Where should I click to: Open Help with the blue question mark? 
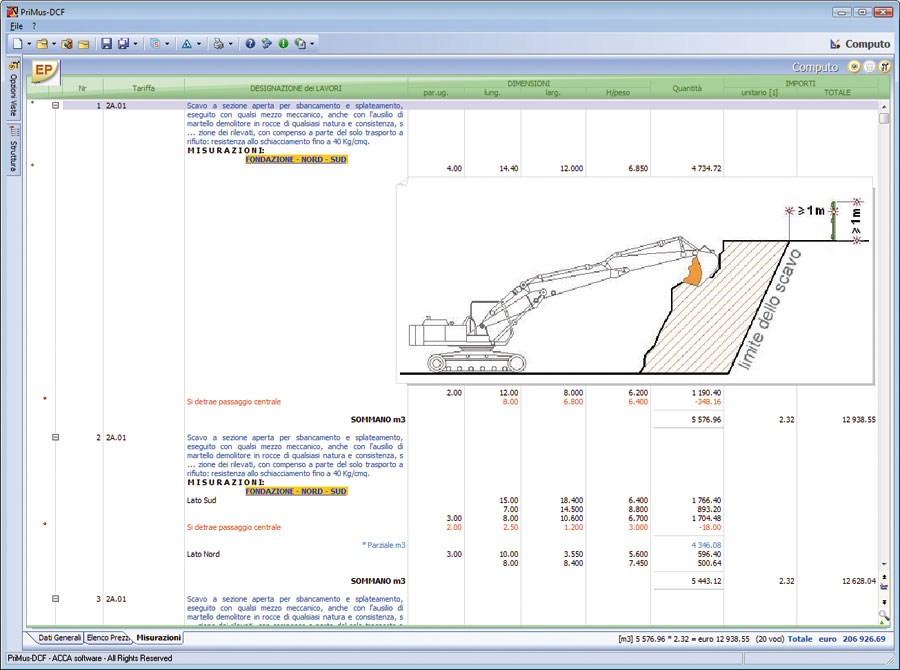pyautogui.click(x=250, y=44)
